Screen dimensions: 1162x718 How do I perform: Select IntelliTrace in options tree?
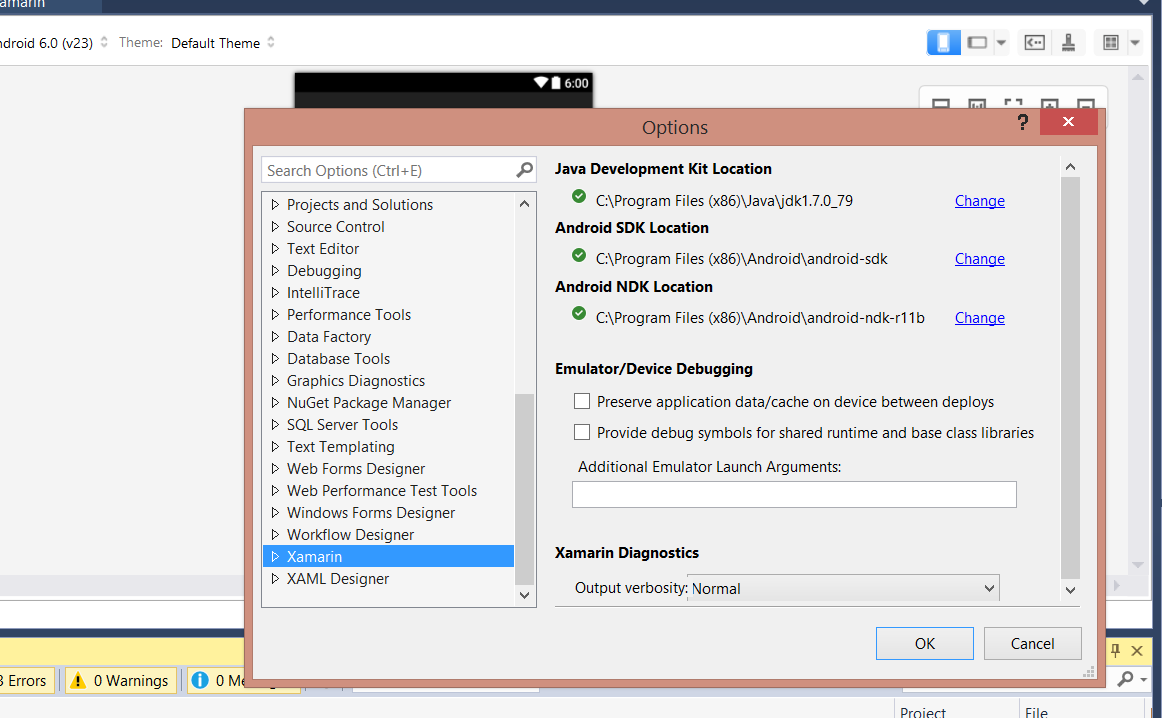[323, 293]
